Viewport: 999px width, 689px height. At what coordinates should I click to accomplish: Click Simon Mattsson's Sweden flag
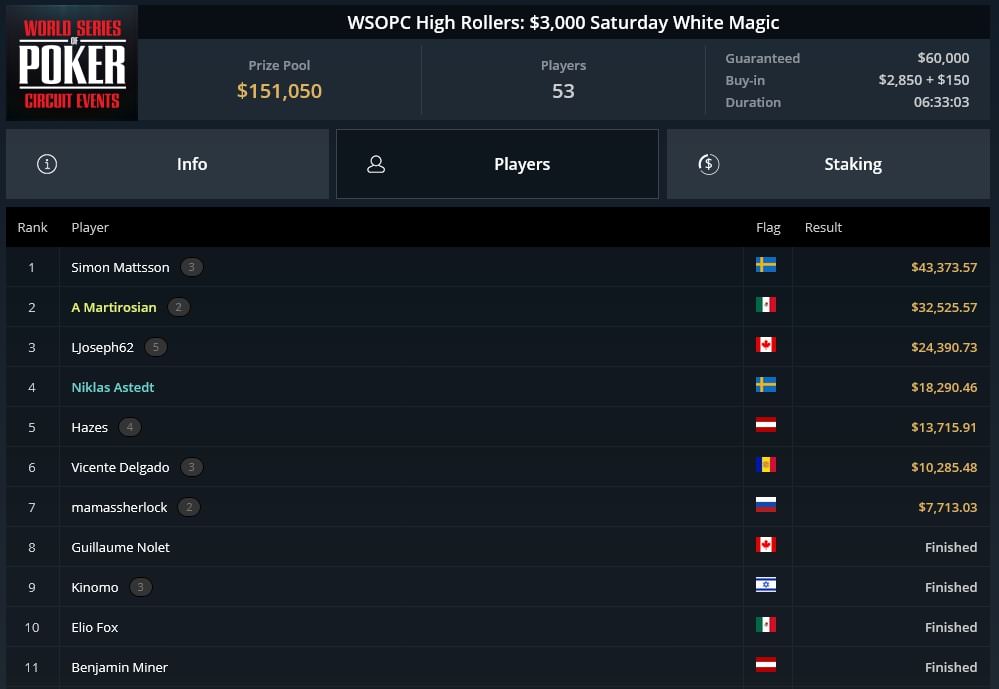pos(766,265)
